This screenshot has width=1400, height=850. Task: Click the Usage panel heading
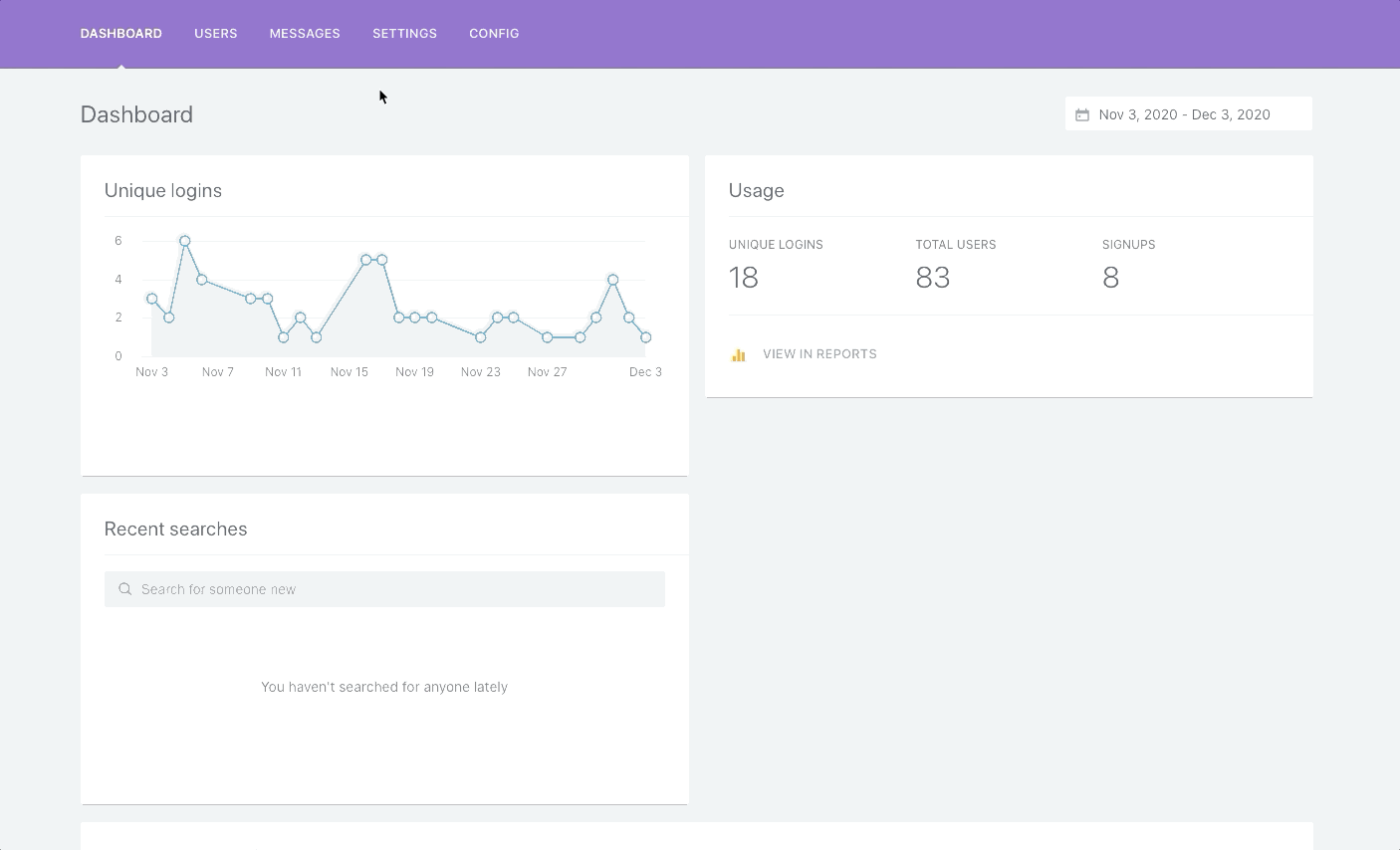(757, 191)
